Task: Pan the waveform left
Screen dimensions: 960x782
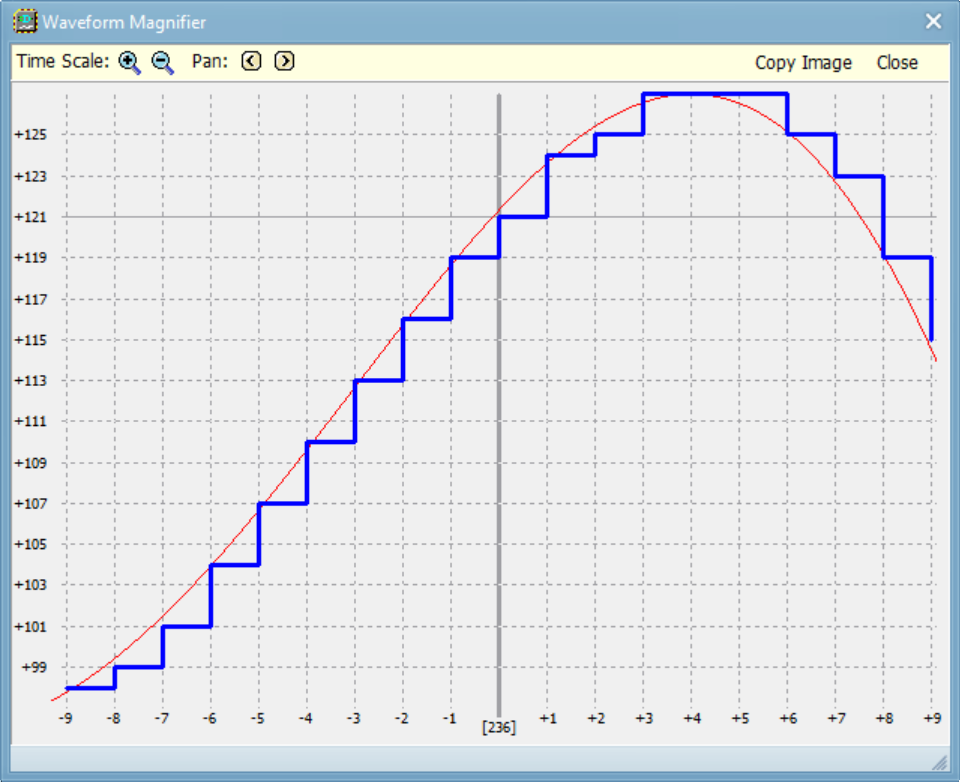Action: pyautogui.click(x=251, y=61)
